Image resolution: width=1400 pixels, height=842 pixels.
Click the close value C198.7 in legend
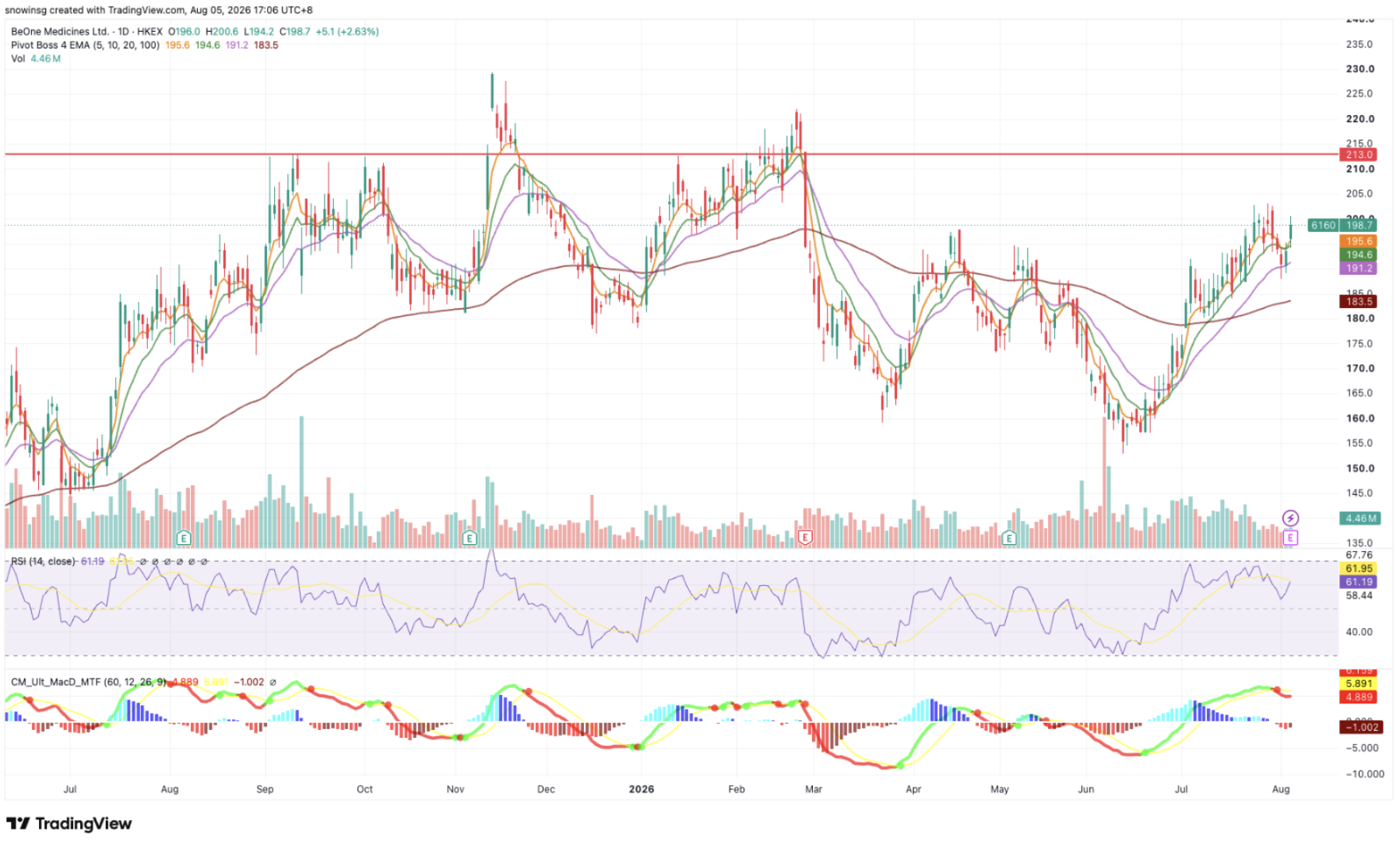[295, 32]
